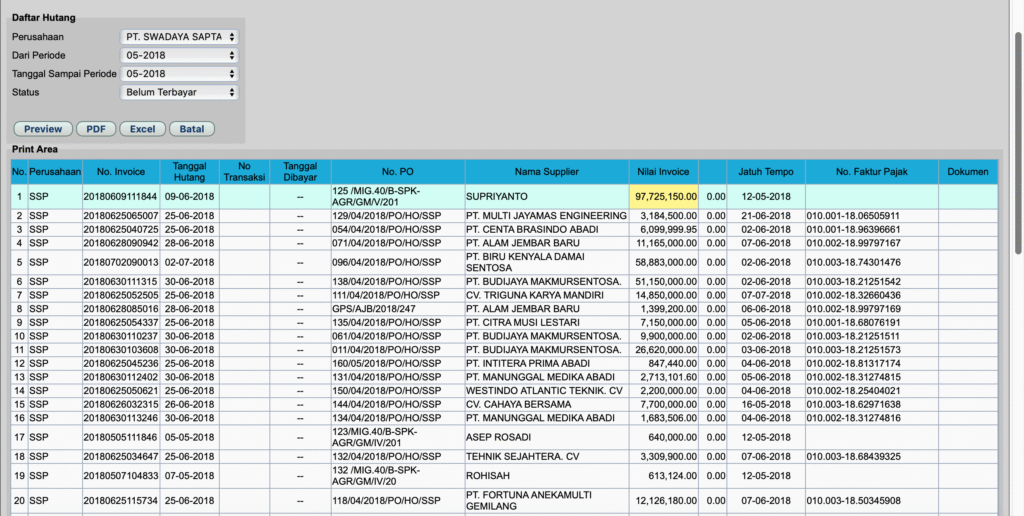Open the Status dropdown Belum Terbayar
The height and width of the screenshot is (516, 1024).
[179, 92]
